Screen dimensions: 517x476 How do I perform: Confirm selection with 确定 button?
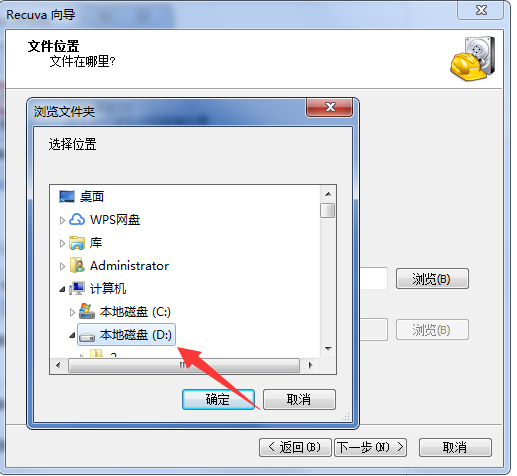pos(218,399)
